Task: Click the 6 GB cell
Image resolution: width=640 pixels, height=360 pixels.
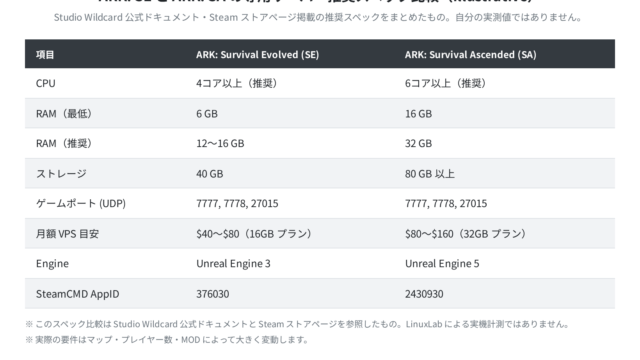Action: pos(207,113)
